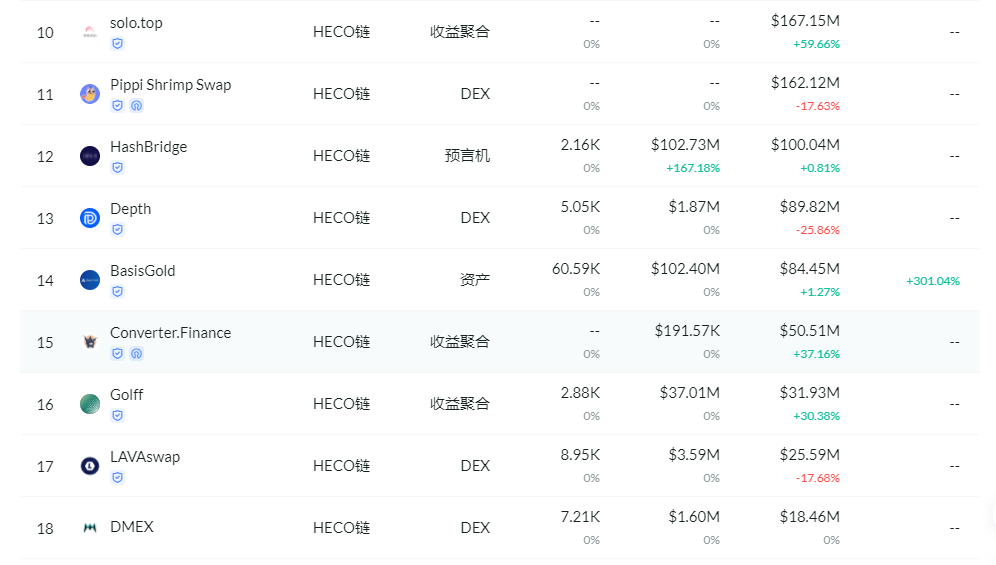The image size is (996, 565).
Task: Click the $25.59M value for LAVAswap
Action: coord(809,454)
